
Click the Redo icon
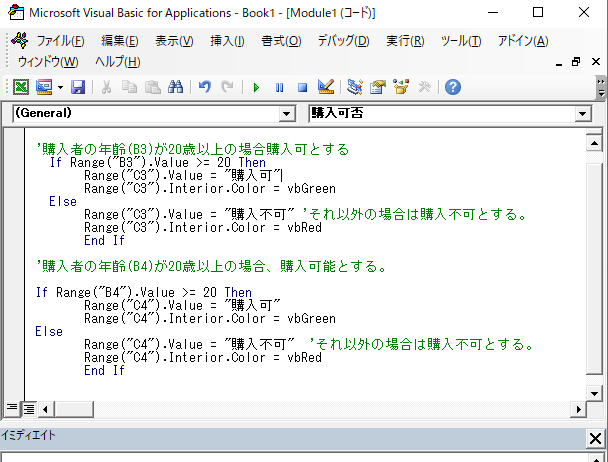click(227, 87)
